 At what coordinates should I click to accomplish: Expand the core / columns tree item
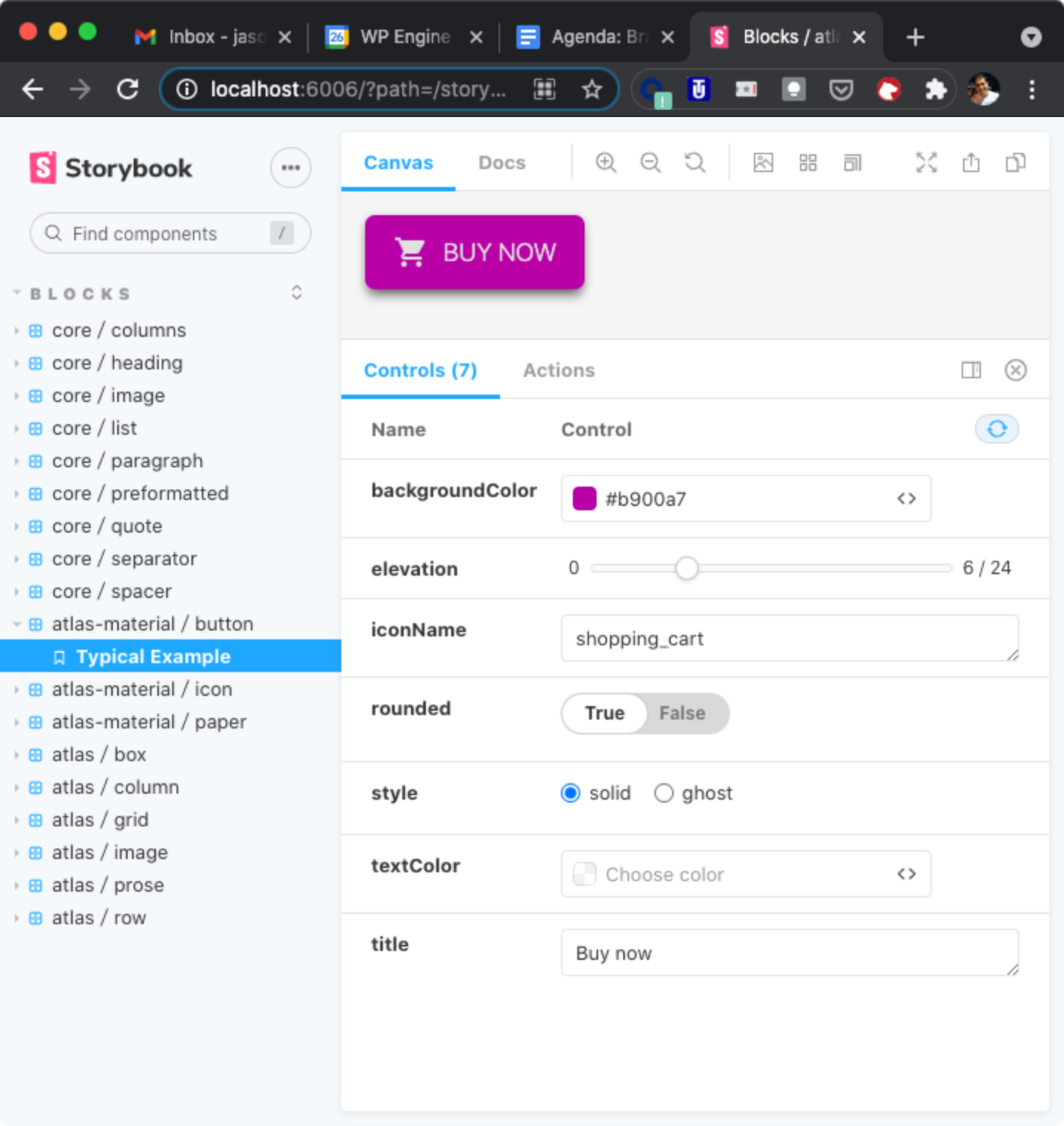coord(119,330)
